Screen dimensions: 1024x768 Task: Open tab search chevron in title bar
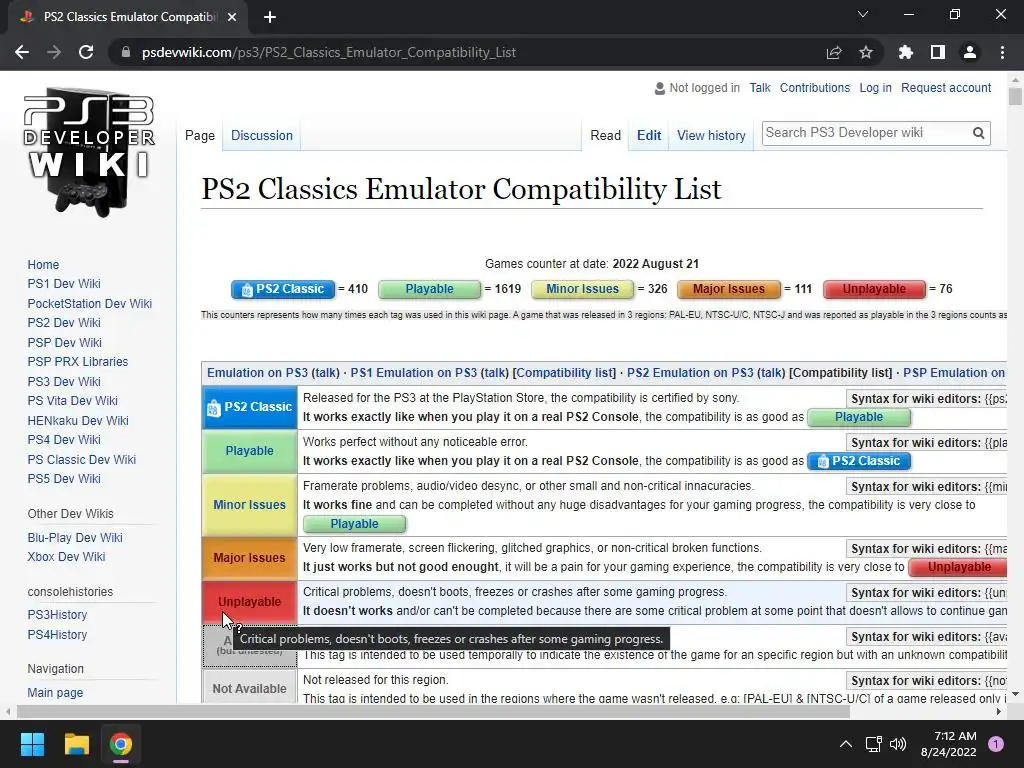(863, 14)
